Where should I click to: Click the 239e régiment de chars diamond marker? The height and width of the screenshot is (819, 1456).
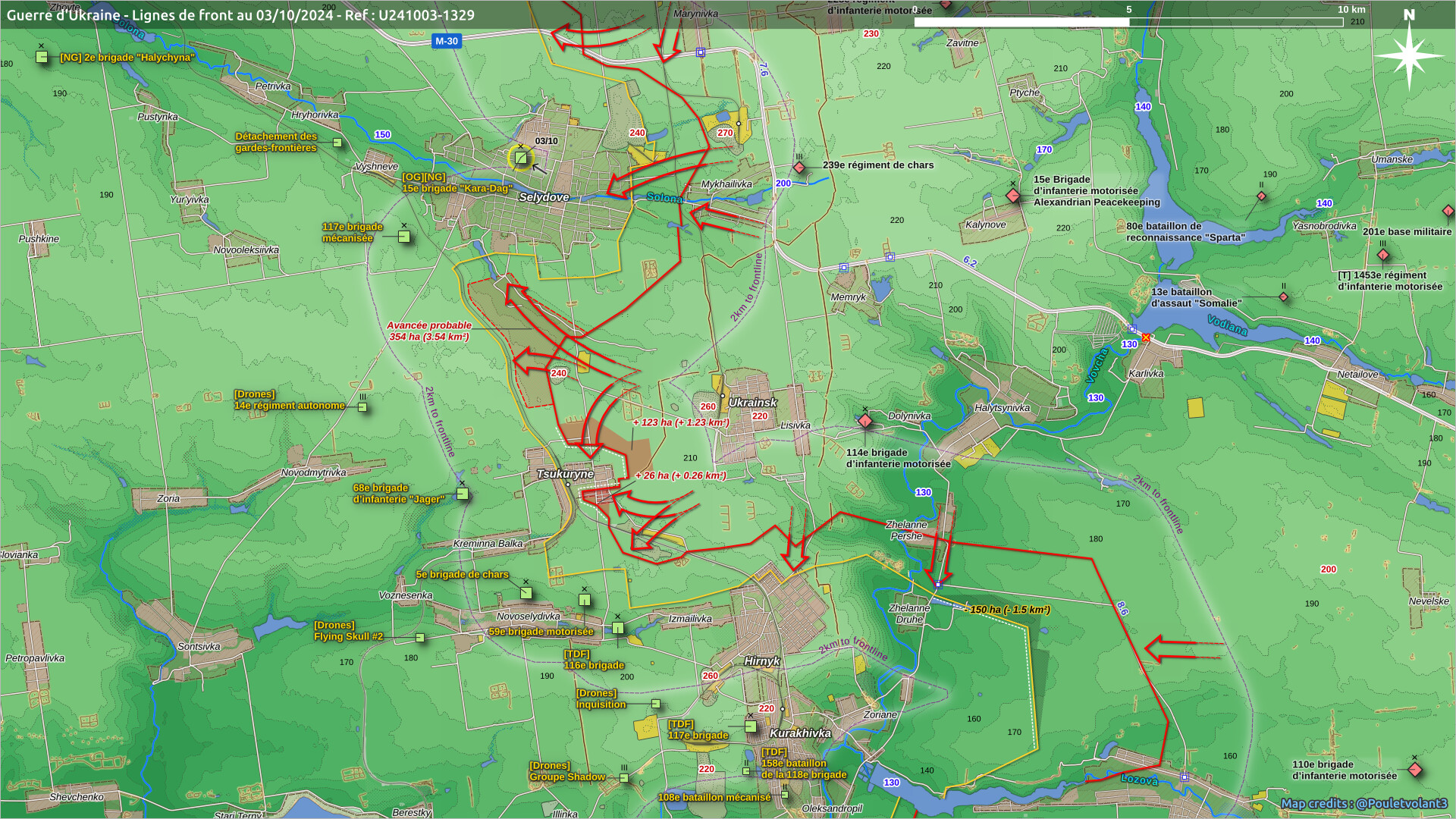click(x=799, y=167)
